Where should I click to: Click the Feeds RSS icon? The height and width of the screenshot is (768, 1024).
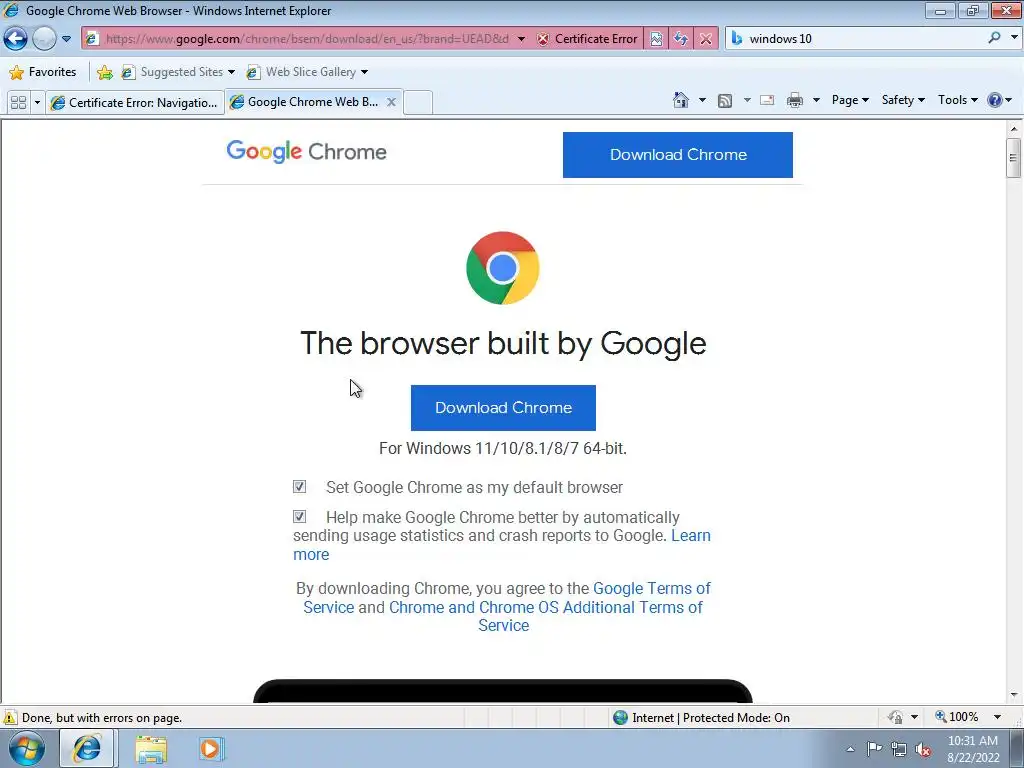(725, 100)
